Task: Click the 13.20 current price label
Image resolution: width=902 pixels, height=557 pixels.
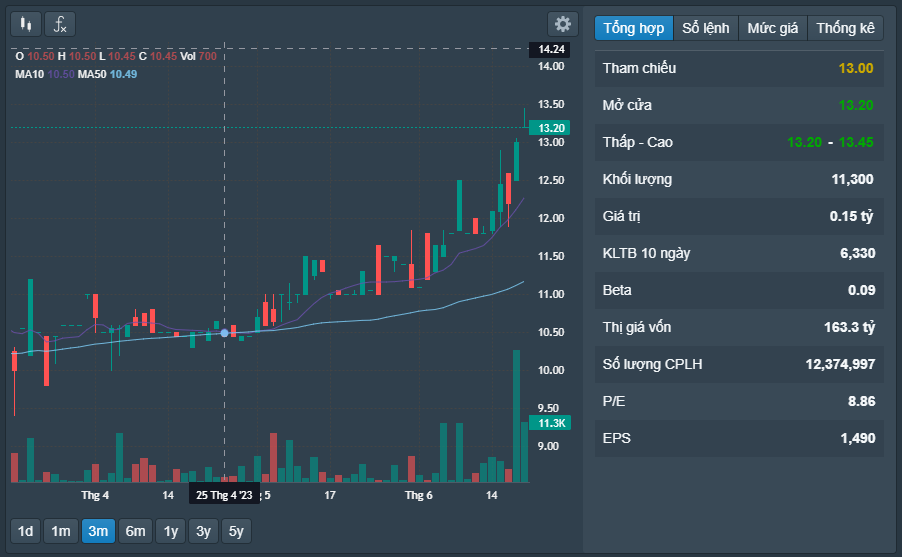Action: click(552, 128)
